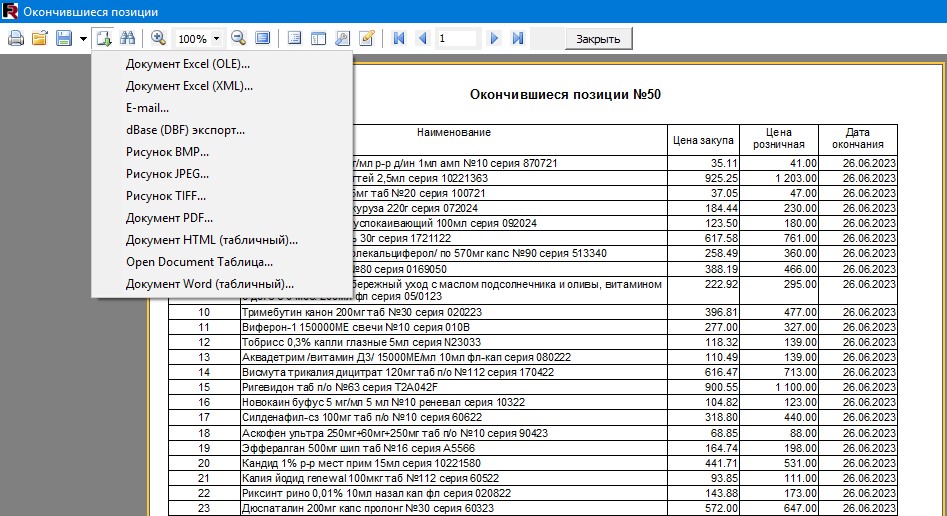Click the Цена розничная column header

779,138
